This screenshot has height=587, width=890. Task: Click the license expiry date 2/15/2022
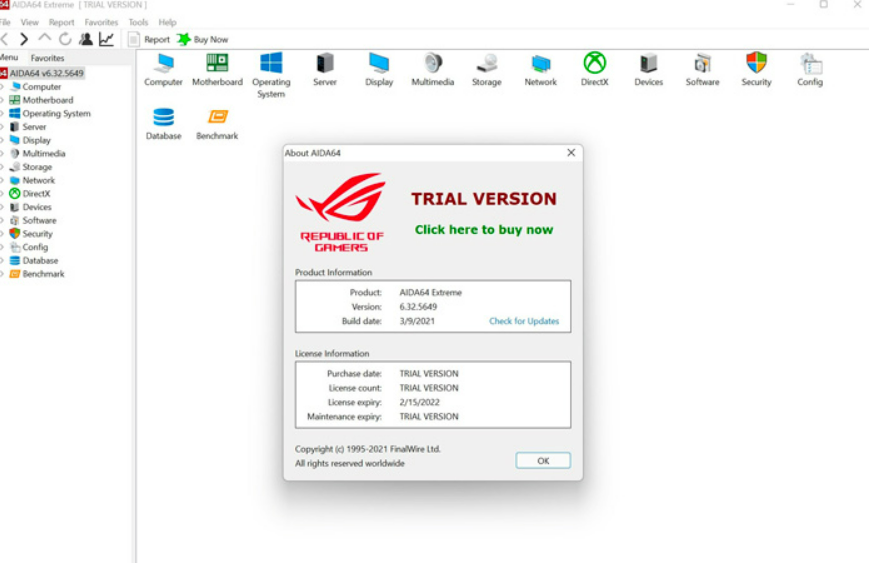coord(419,402)
